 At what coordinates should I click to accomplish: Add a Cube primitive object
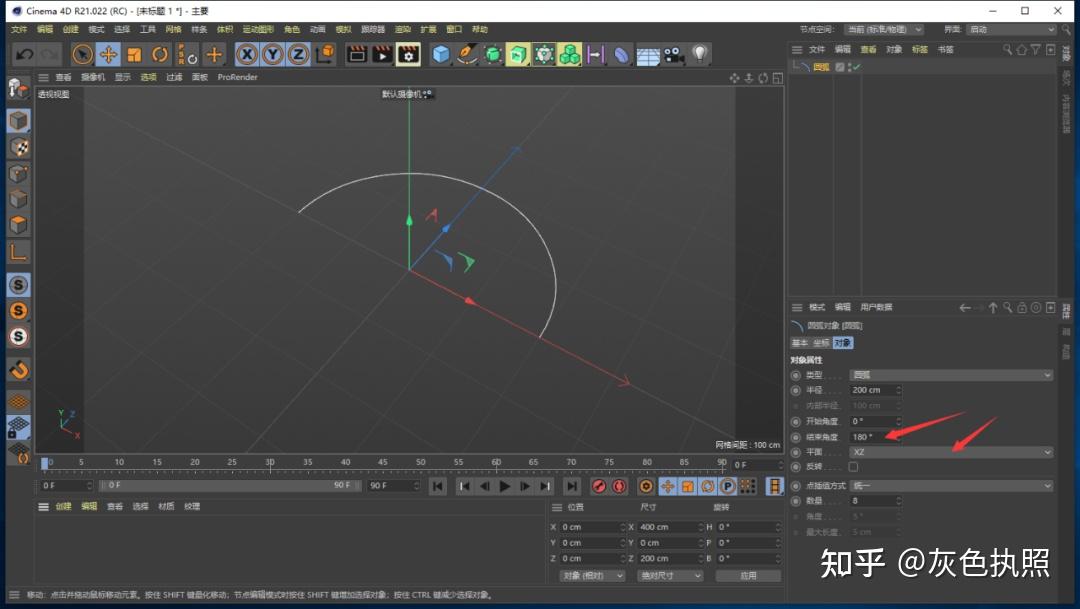(x=441, y=54)
